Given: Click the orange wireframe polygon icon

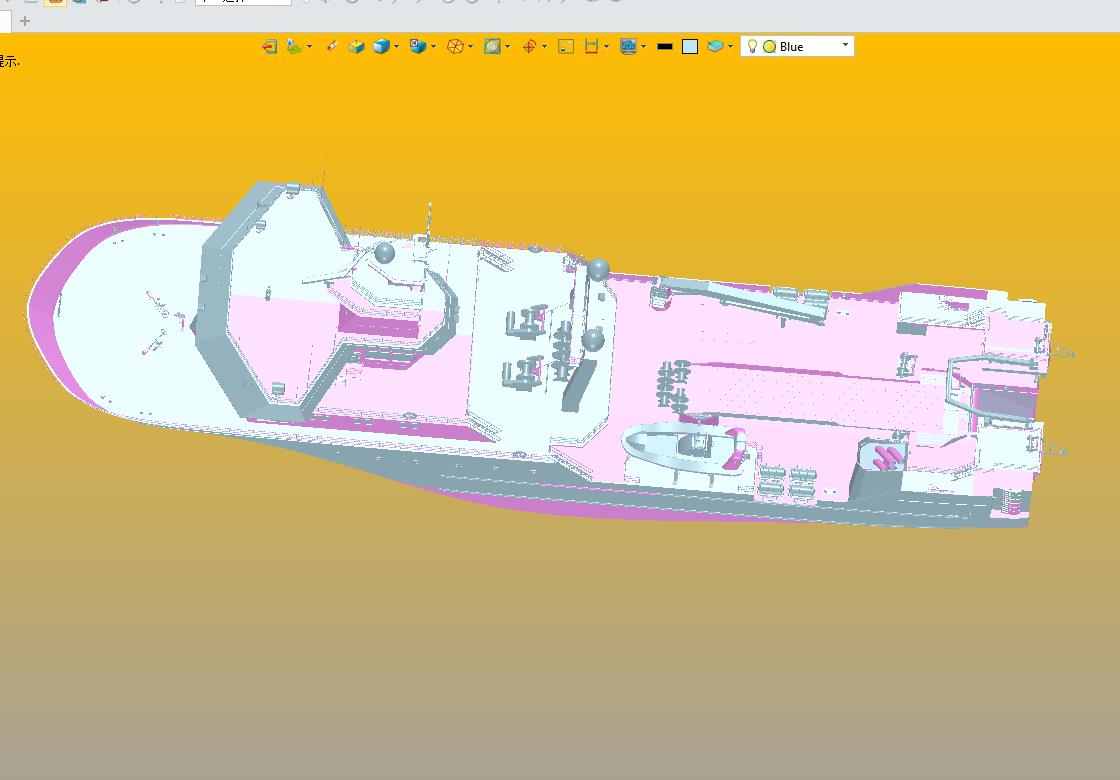Looking at the screenshot, I should 455,46.
